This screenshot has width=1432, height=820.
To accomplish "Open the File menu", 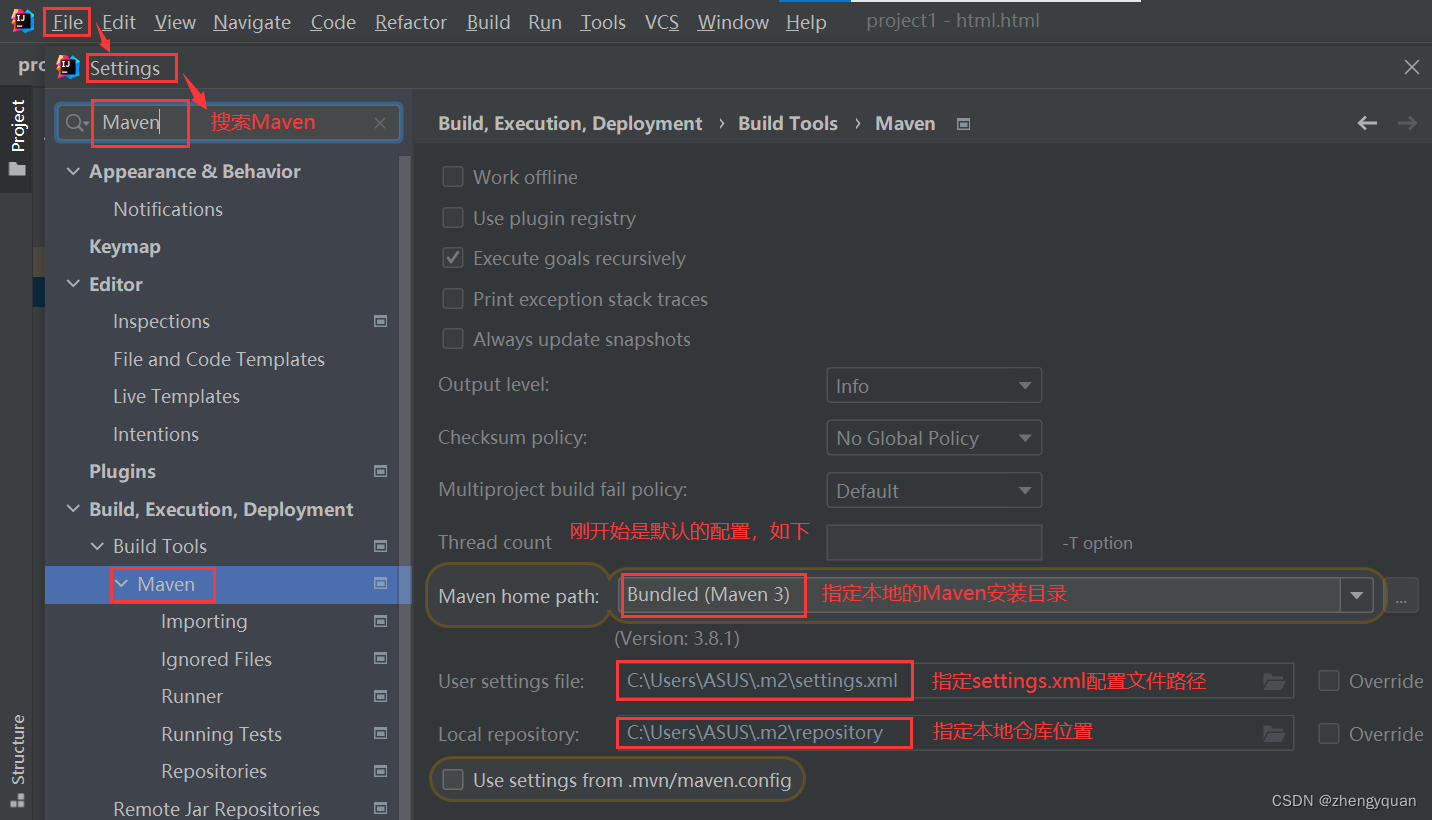I will (68, 22).
